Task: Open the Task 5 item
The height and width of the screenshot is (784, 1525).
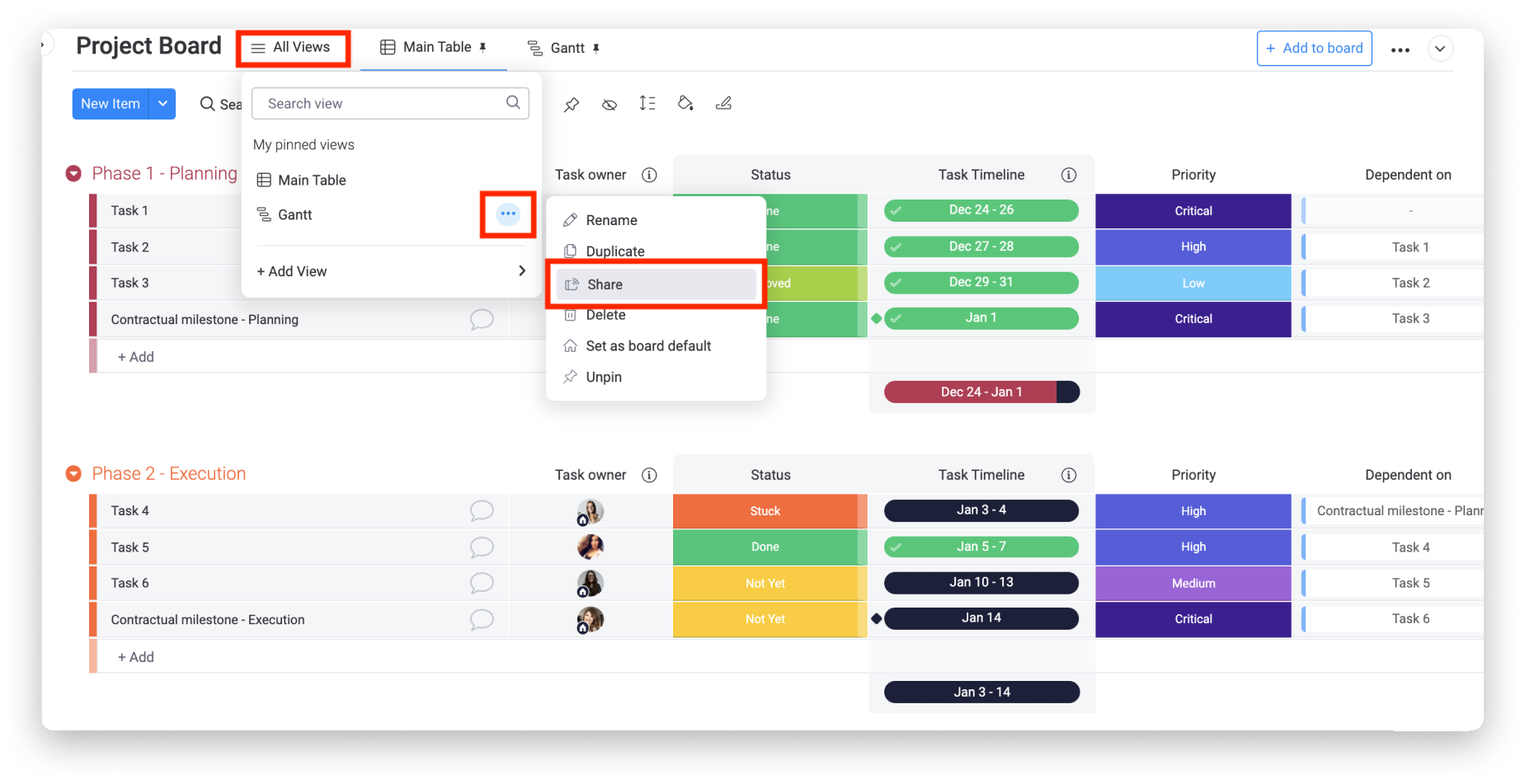Action: point(129,547)
